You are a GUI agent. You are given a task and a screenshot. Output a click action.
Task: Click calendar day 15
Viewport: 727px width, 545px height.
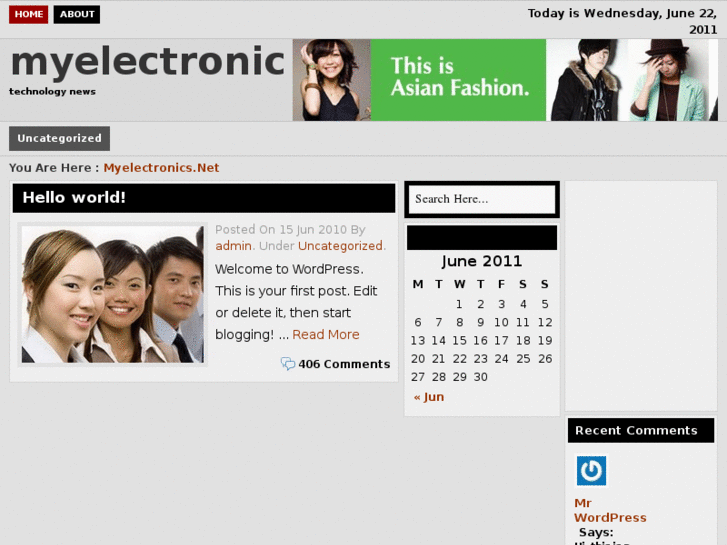459,340
